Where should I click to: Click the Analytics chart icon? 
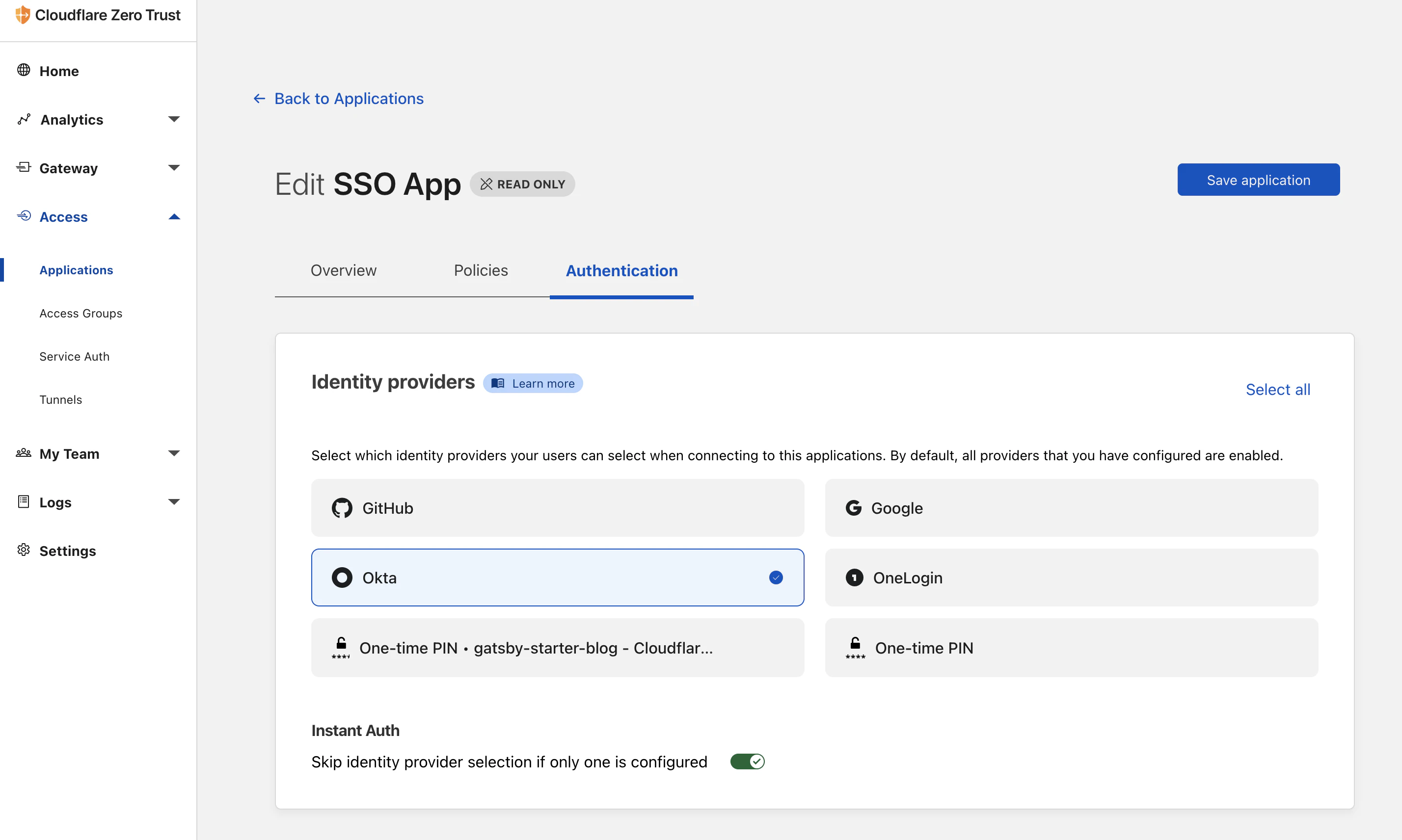24,119
